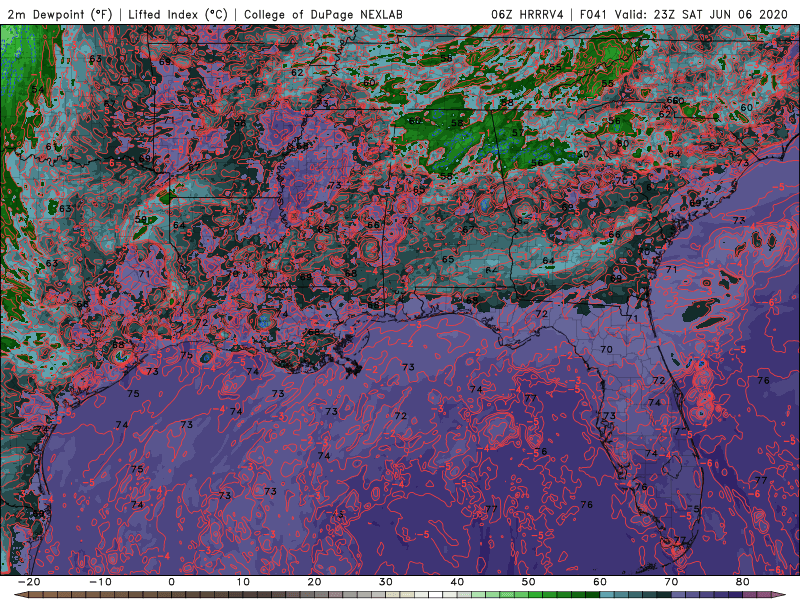Click the 40 label on the color scale
The width and height of the screenshot is (800, 600).
[x=457, y=582]
